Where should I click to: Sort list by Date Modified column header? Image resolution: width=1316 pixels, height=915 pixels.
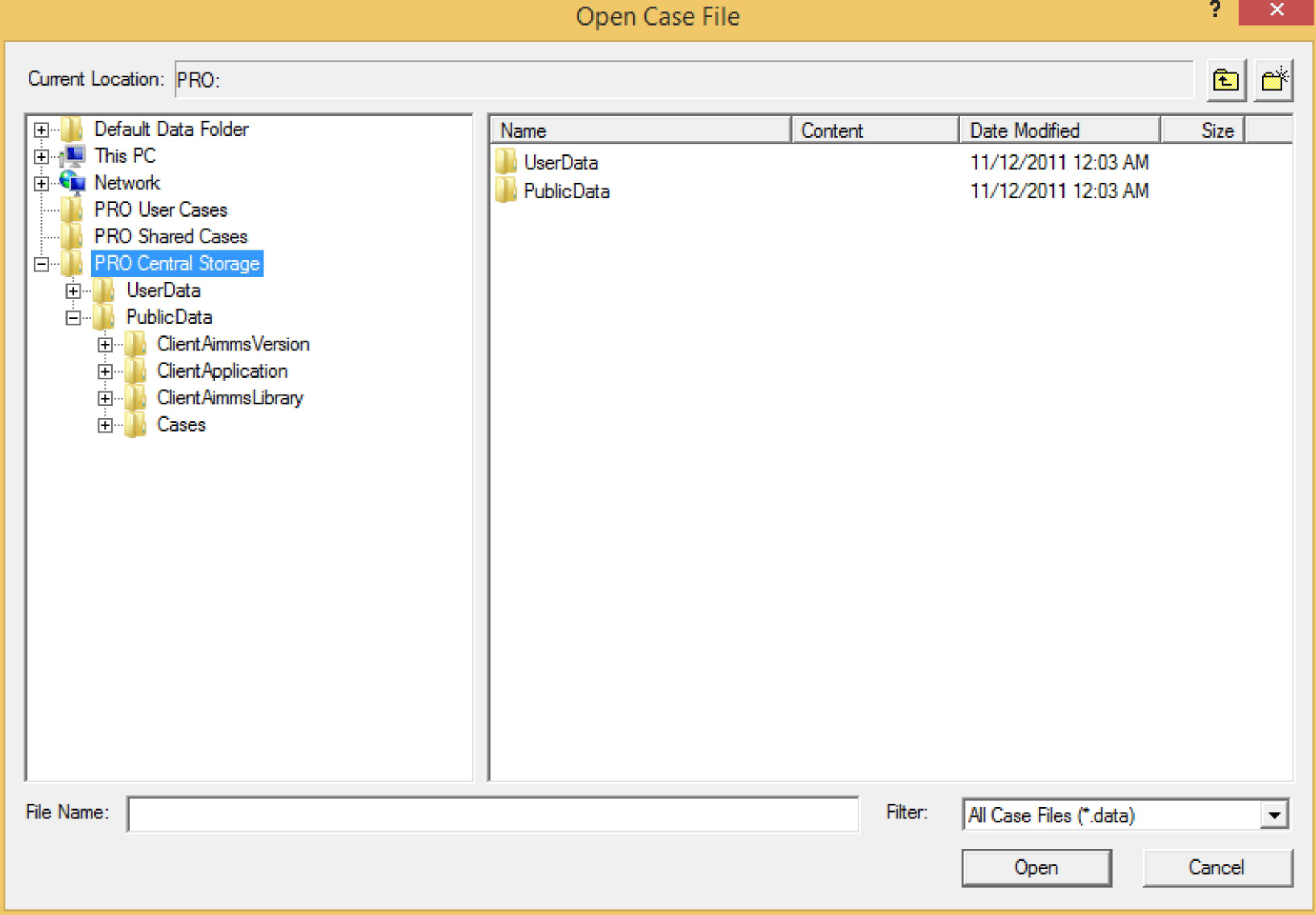coord(1060,130)
